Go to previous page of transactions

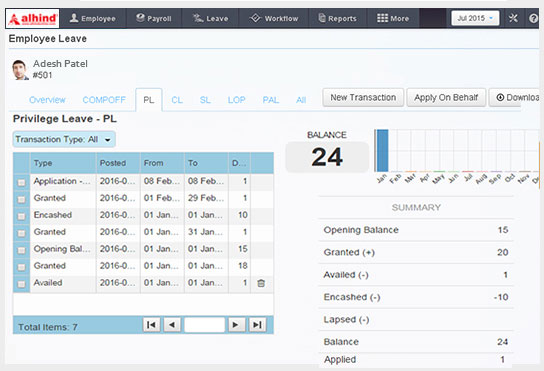[x=172, y=325]
